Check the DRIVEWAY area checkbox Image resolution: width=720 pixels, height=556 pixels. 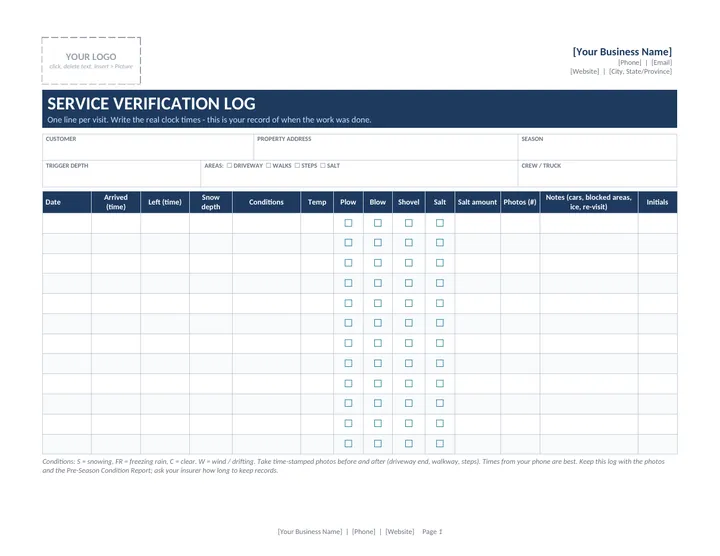229,165
